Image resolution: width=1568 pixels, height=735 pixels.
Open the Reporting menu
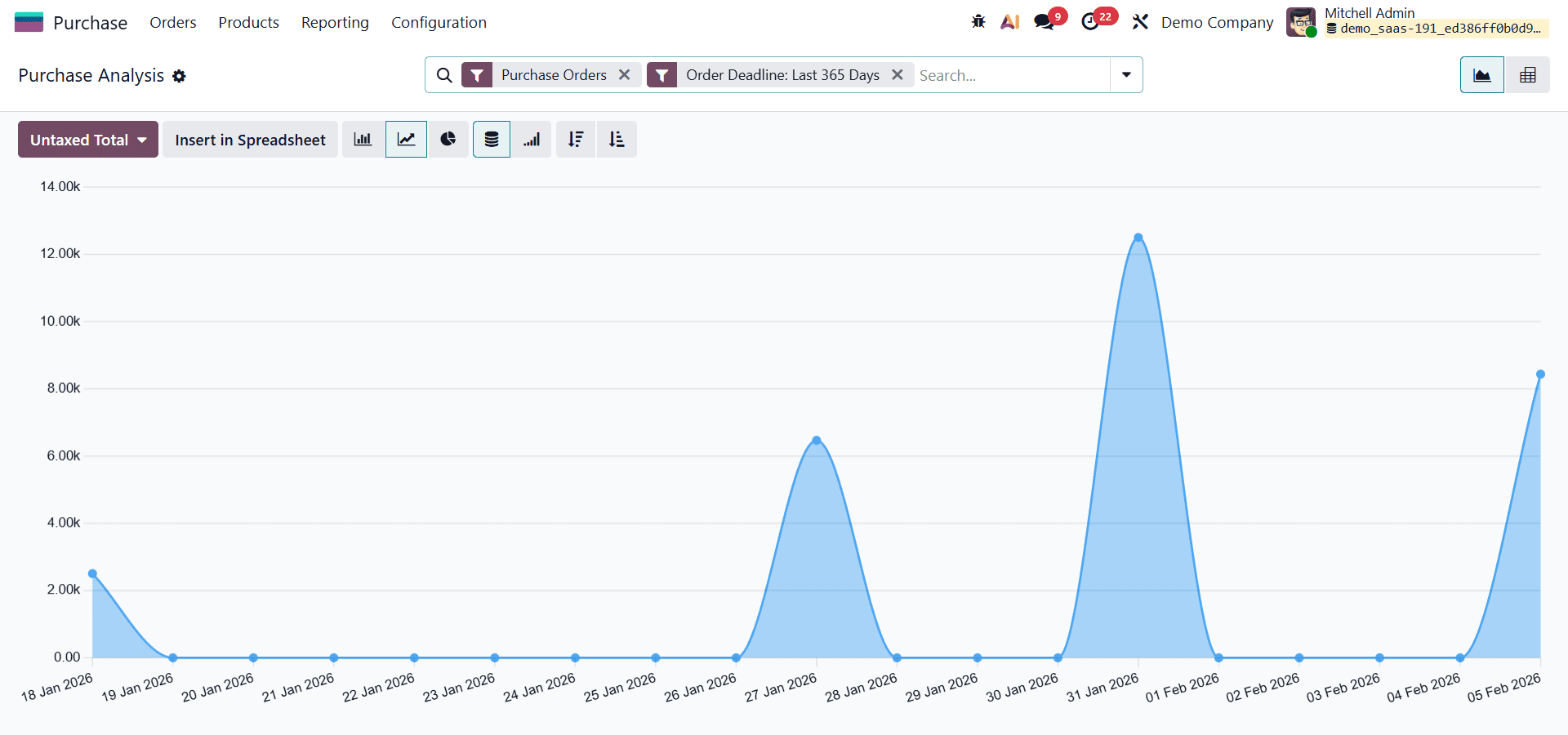335,22
